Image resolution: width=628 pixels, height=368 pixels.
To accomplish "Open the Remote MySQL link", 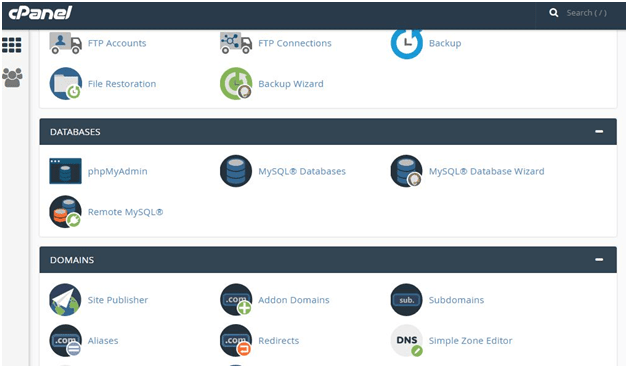I will [125, 212].
